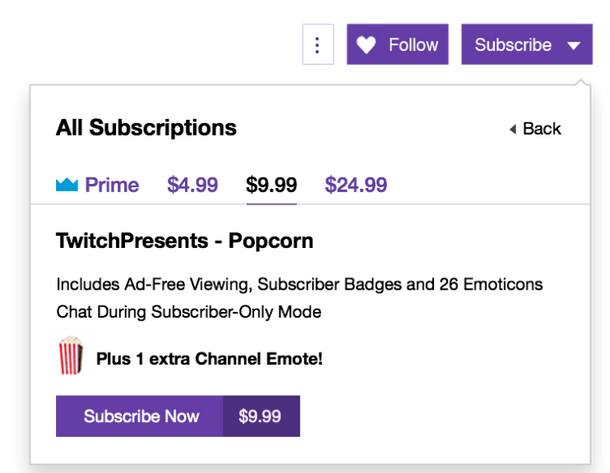Screen dimensions: 610x473
Task: Click the popcorn channel emote image
Action: coord(70,355)
